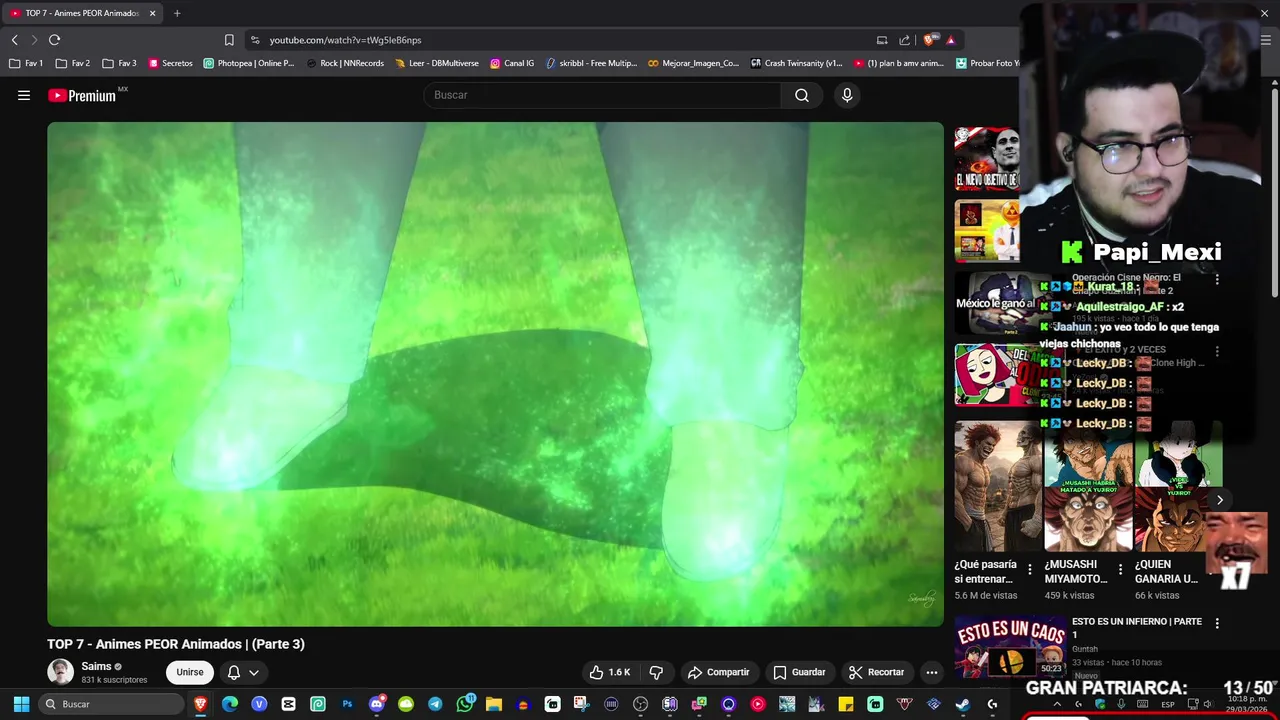Open ¿MUSASHI MIYAMOTO... video title
This screenshot has height=720, width=1280.
(1076, 571)
